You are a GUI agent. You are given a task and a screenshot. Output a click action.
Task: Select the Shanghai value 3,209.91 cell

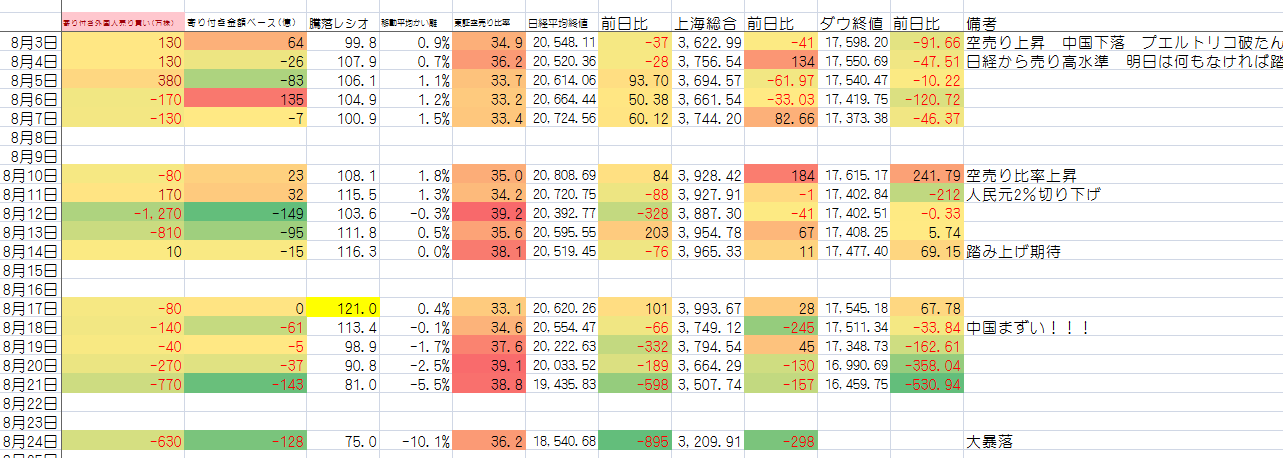click(x=707, y=441)
